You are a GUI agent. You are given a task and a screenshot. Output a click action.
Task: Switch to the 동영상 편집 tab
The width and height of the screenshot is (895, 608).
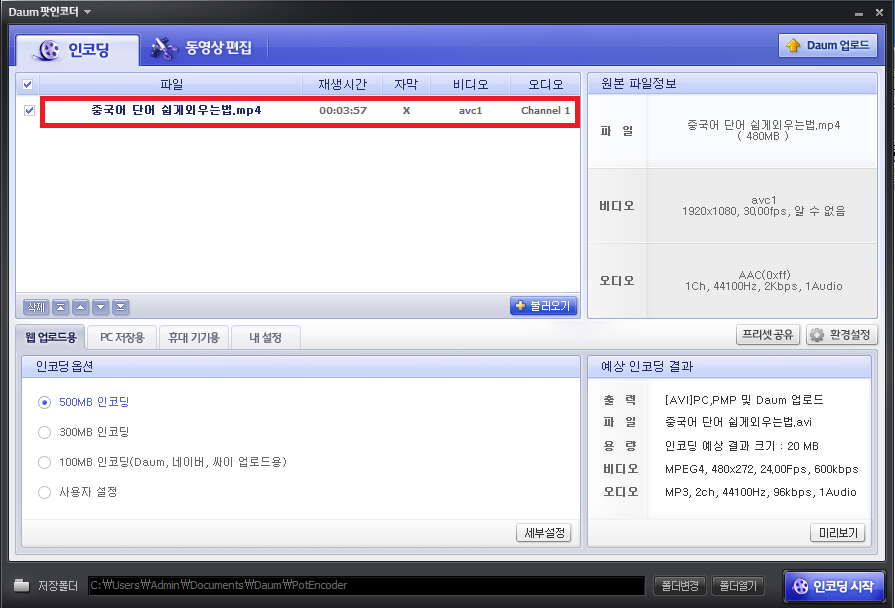coord(201,48)
